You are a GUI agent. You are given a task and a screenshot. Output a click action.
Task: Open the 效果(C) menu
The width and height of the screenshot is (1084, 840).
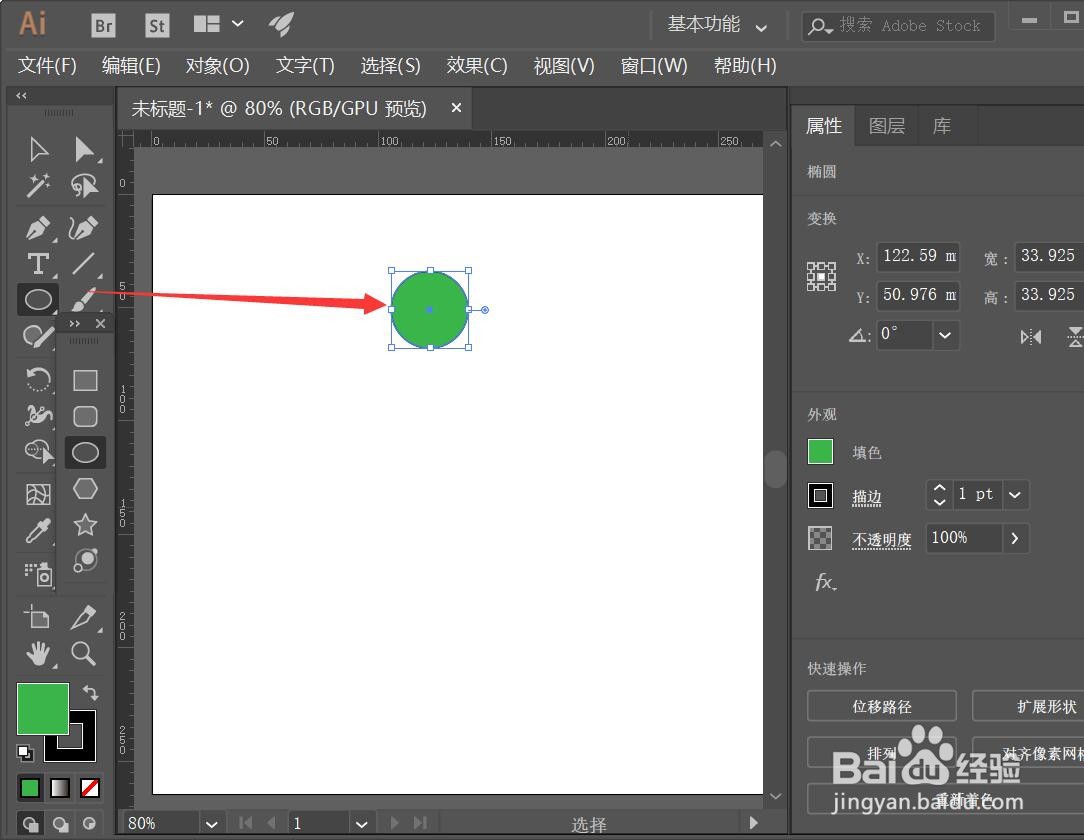click(x=476, y=66)
